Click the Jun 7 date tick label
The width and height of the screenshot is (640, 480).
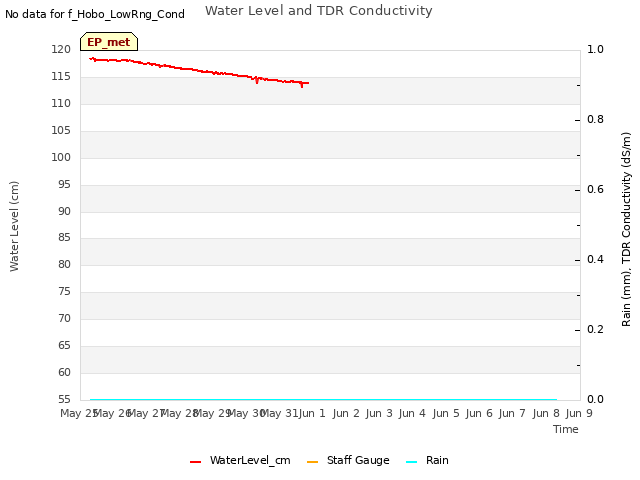coord(512,413)
